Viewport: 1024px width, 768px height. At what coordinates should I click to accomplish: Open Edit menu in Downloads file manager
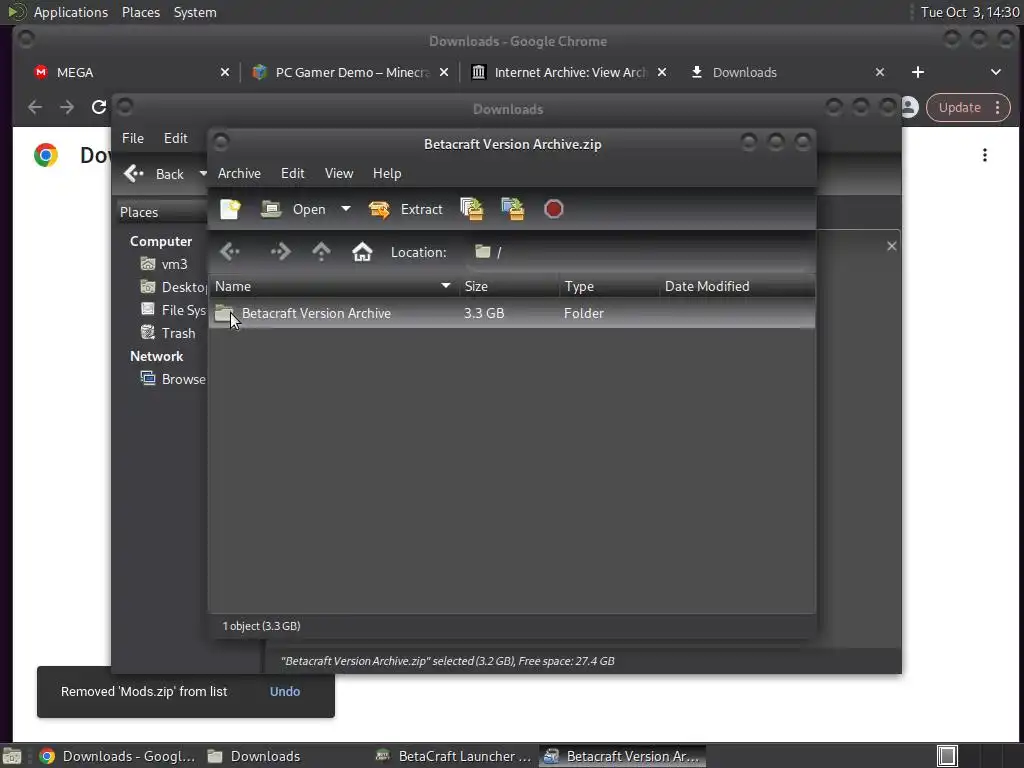(175, 138)
